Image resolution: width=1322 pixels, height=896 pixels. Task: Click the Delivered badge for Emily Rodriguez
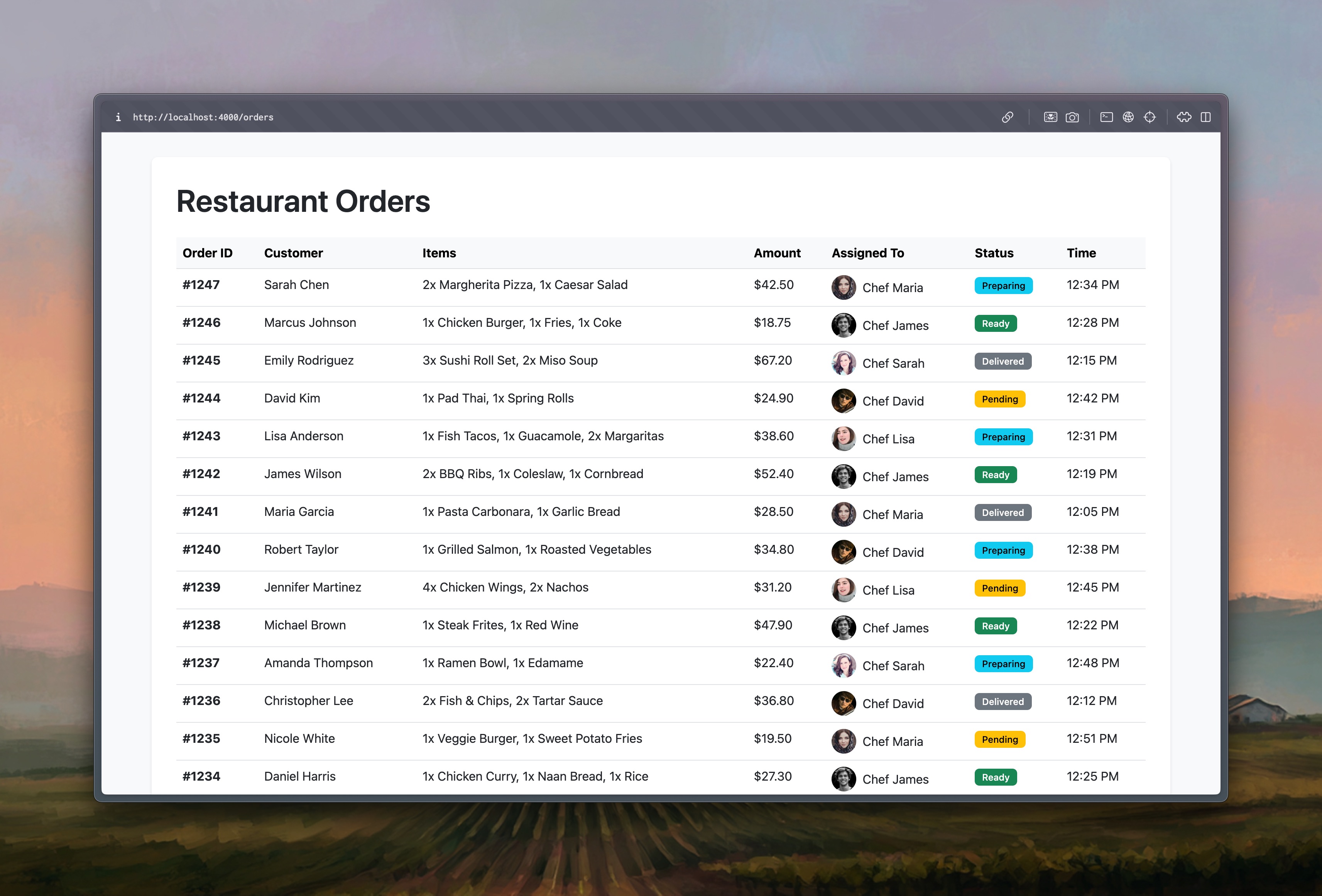tap(1002, 361)
